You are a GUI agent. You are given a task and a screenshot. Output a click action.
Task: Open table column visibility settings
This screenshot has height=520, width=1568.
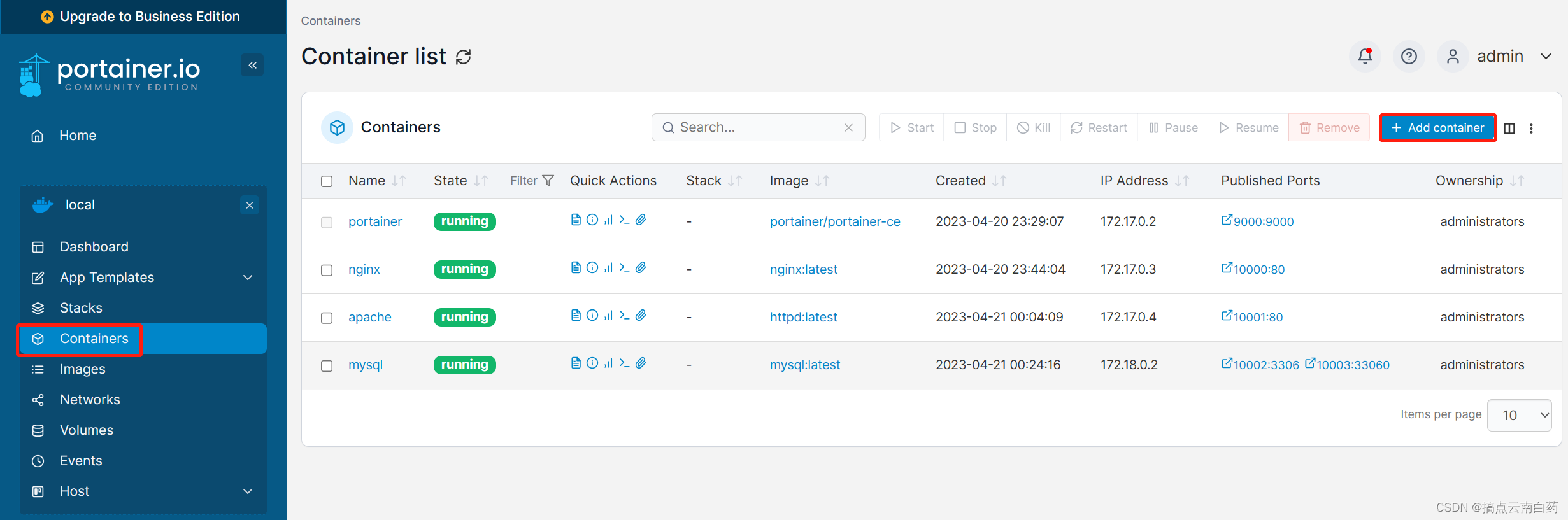click(x=1509, y=129)
